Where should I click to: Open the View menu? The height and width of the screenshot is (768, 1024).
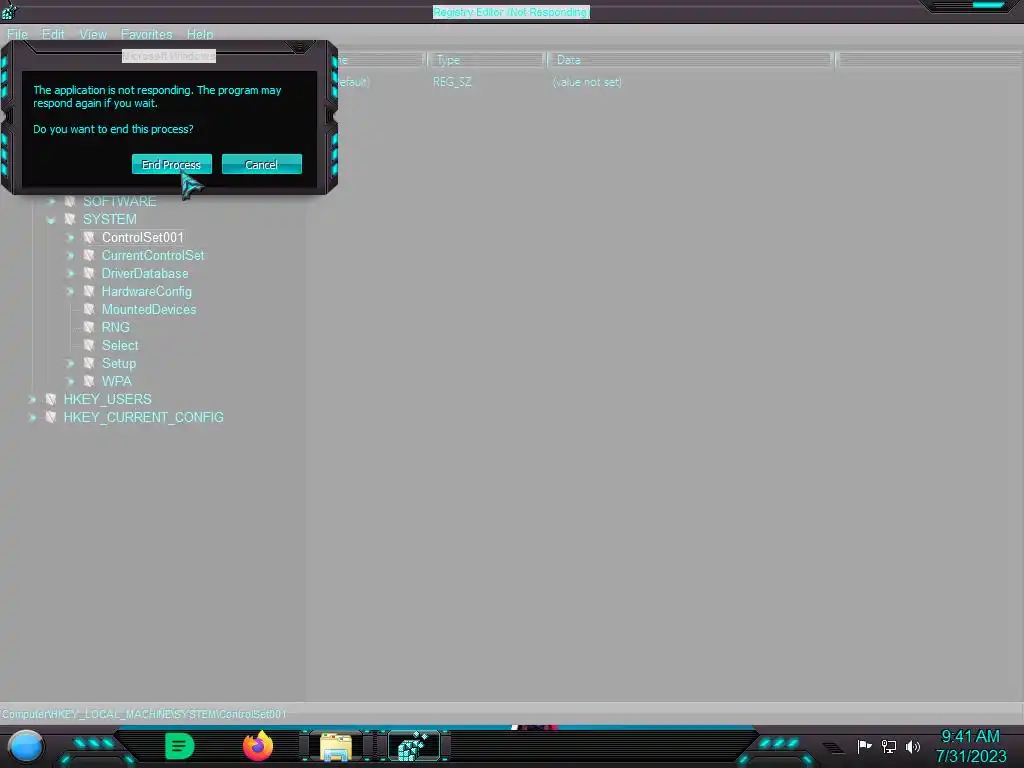(93, 34)
